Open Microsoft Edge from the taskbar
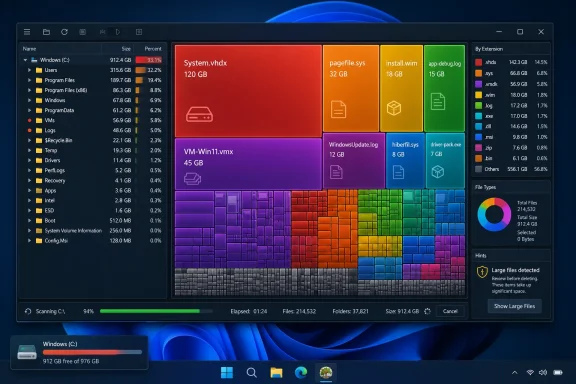Screen dimensions: 576x384 (301, 373)
